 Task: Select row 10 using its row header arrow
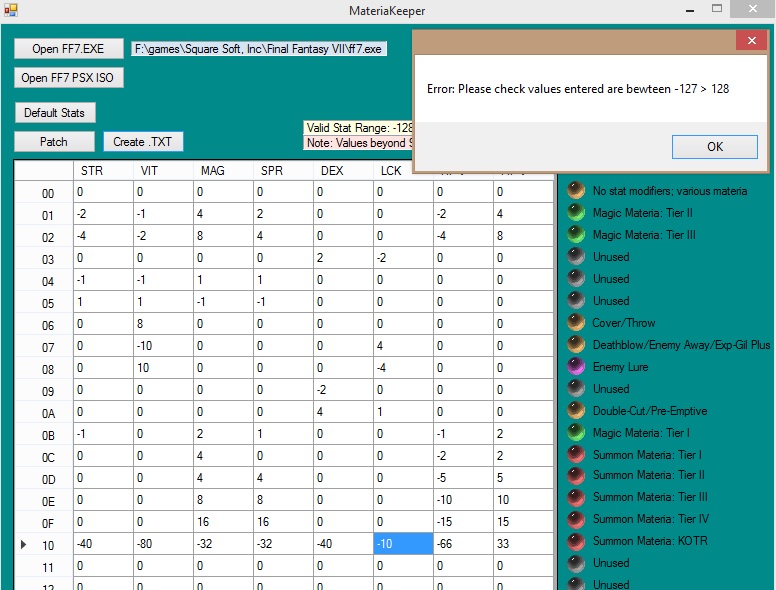pyautogui.click(x=23, y=544)
